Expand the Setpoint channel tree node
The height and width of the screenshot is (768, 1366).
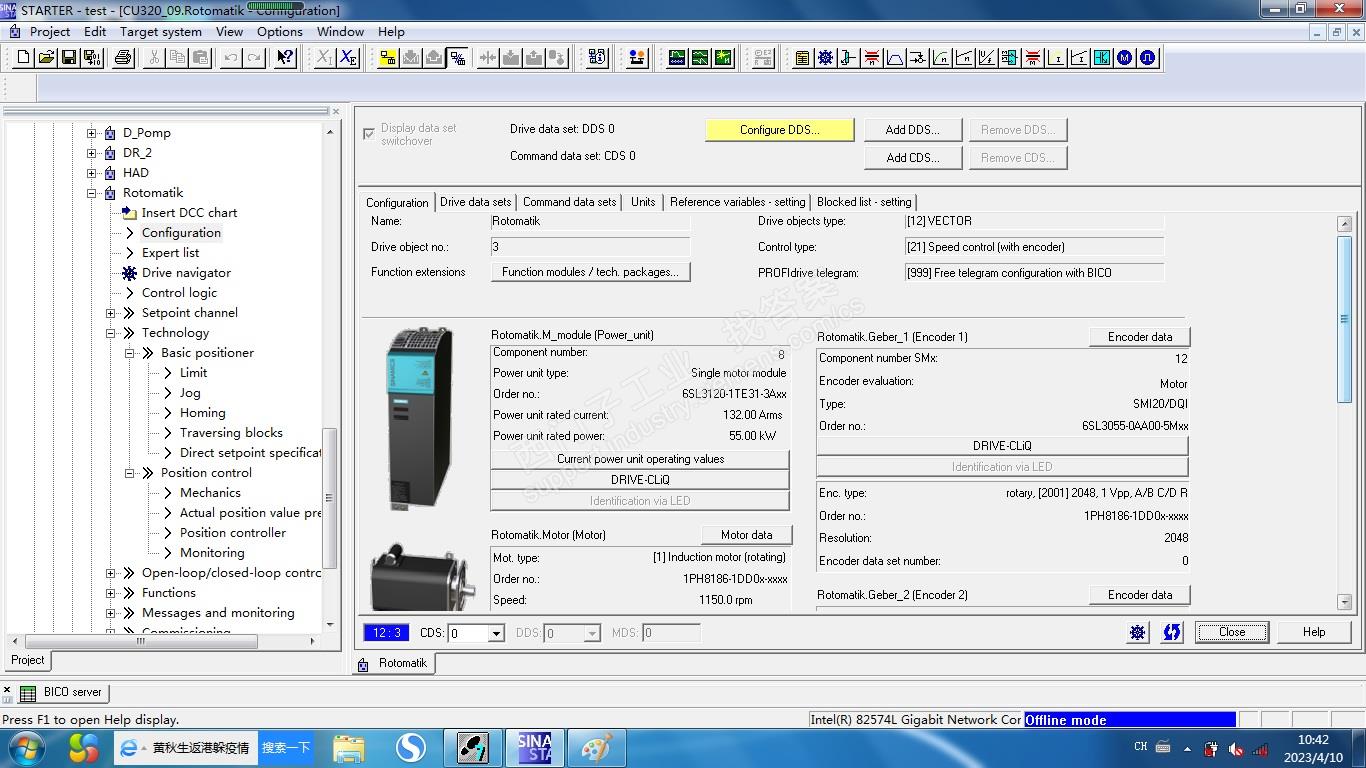coord(111,313)
